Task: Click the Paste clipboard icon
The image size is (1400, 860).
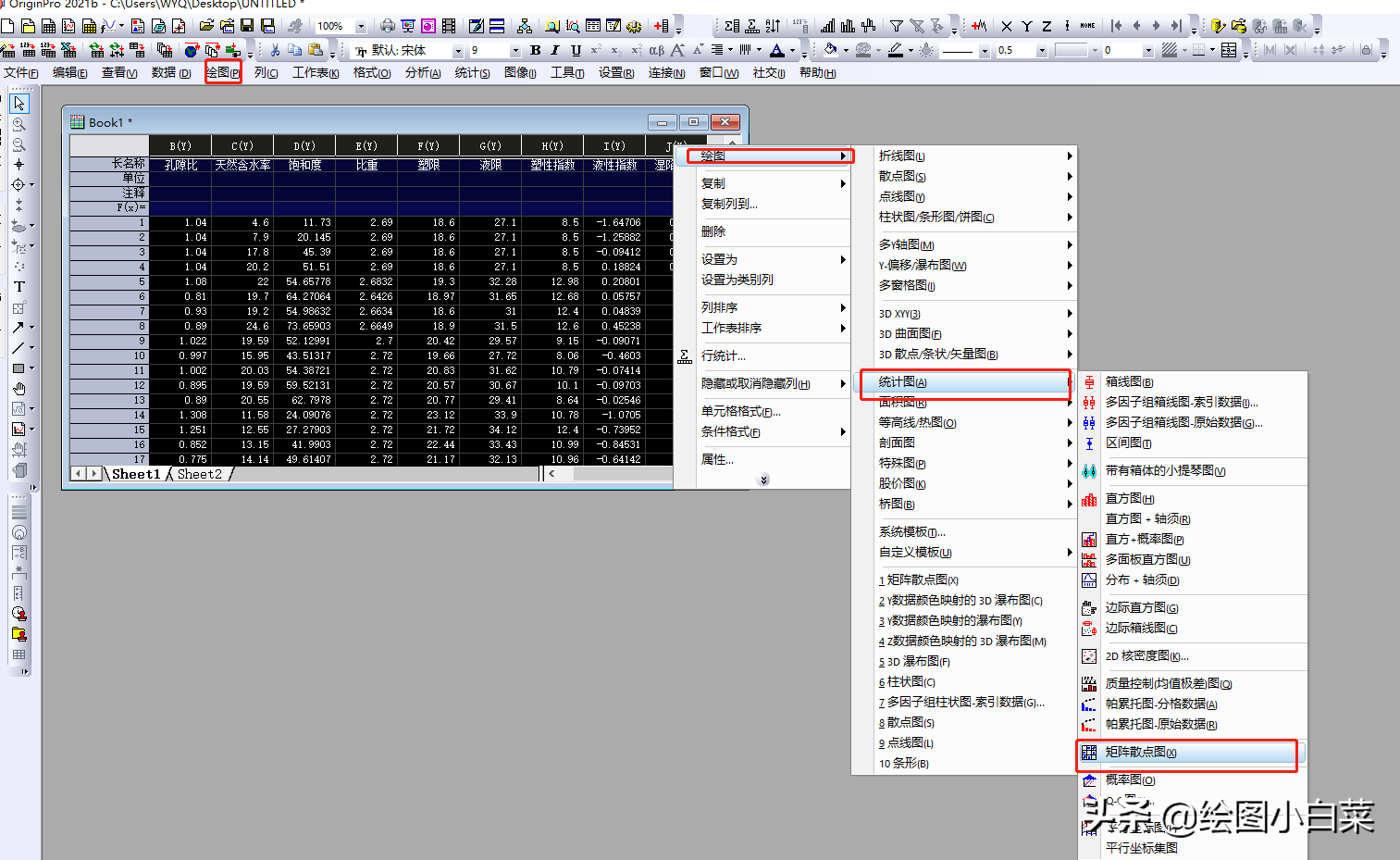Action: 316,50
